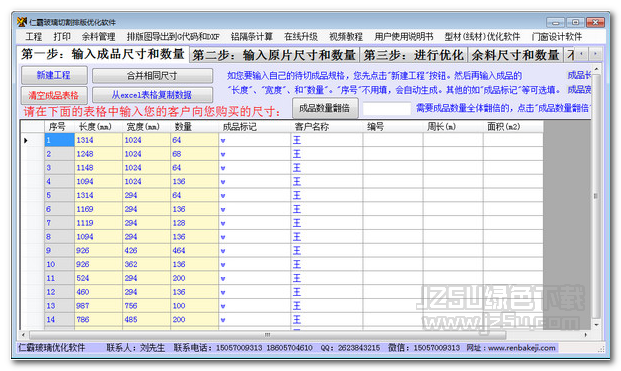The image size is (621, 371).
Task: Switch to the 第三步 进行优化 tab
Action: tap(413, 55)
